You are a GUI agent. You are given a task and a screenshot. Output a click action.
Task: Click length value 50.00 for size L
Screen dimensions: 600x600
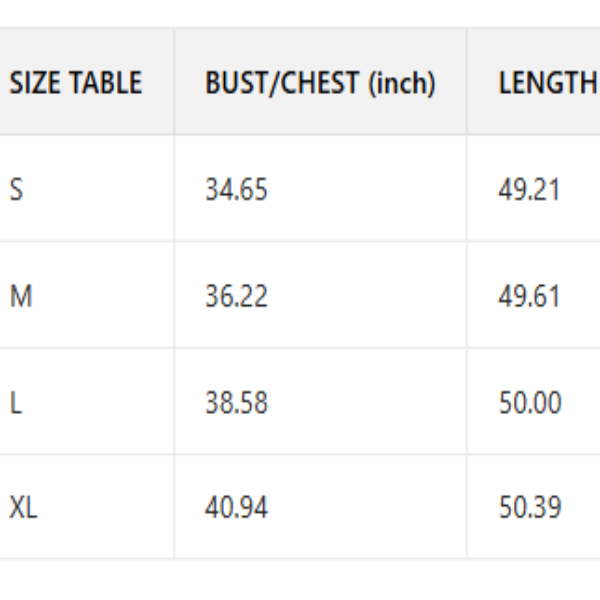(x=529, y=403)
